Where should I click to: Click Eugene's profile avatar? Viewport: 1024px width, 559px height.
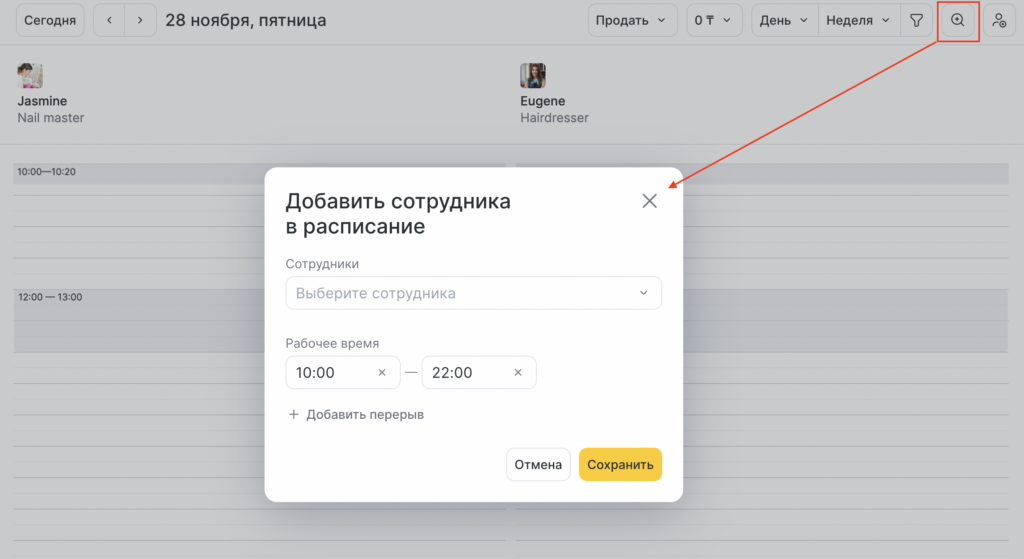click(533, 76)
